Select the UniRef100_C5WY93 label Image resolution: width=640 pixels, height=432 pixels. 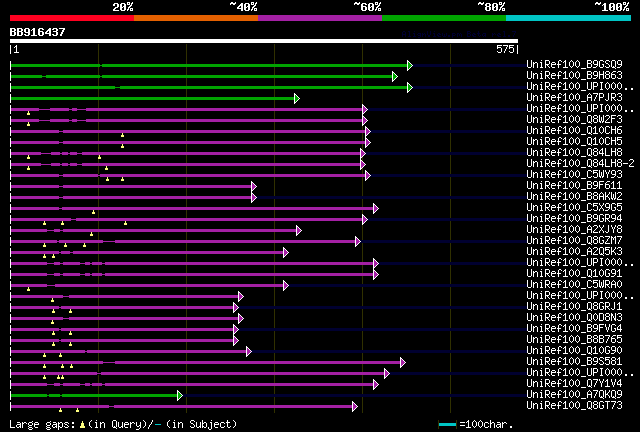point(574,174)
